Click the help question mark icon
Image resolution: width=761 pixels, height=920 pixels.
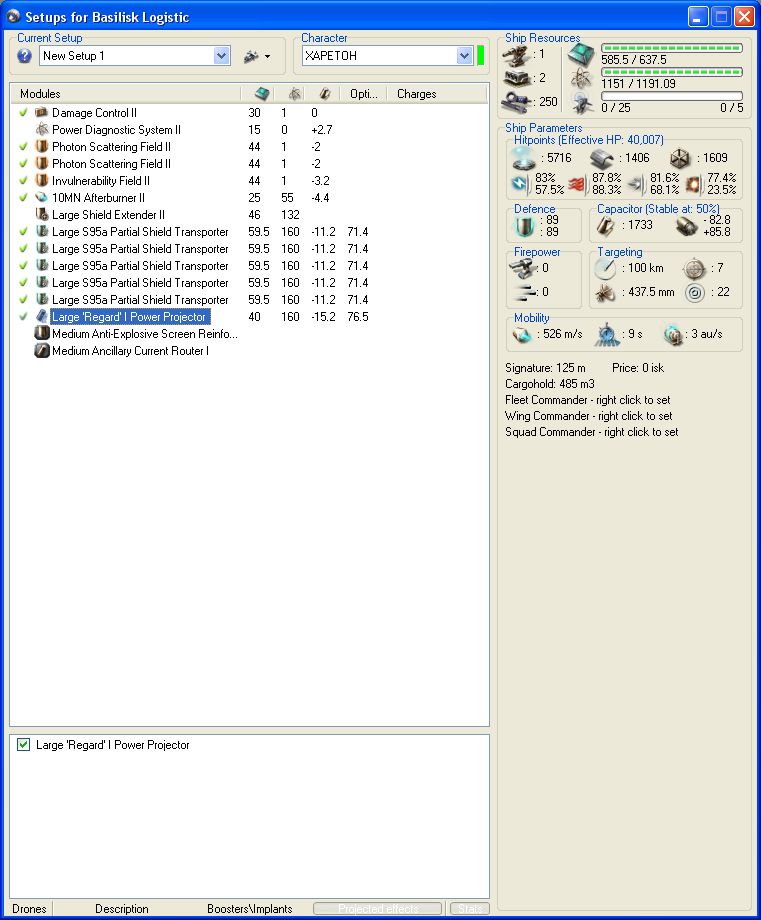pos(24,56)
